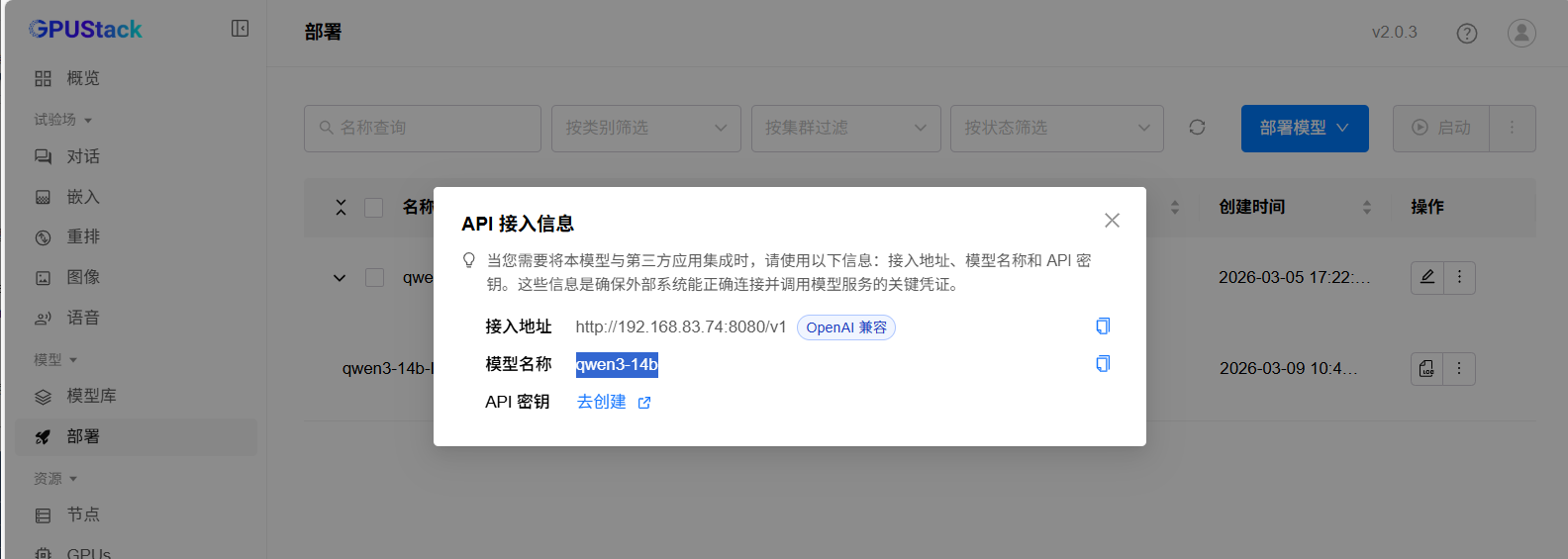1568x559 pixels.
Task: Collapse the Models (模型) sidebar section
Action: (55, 359)
